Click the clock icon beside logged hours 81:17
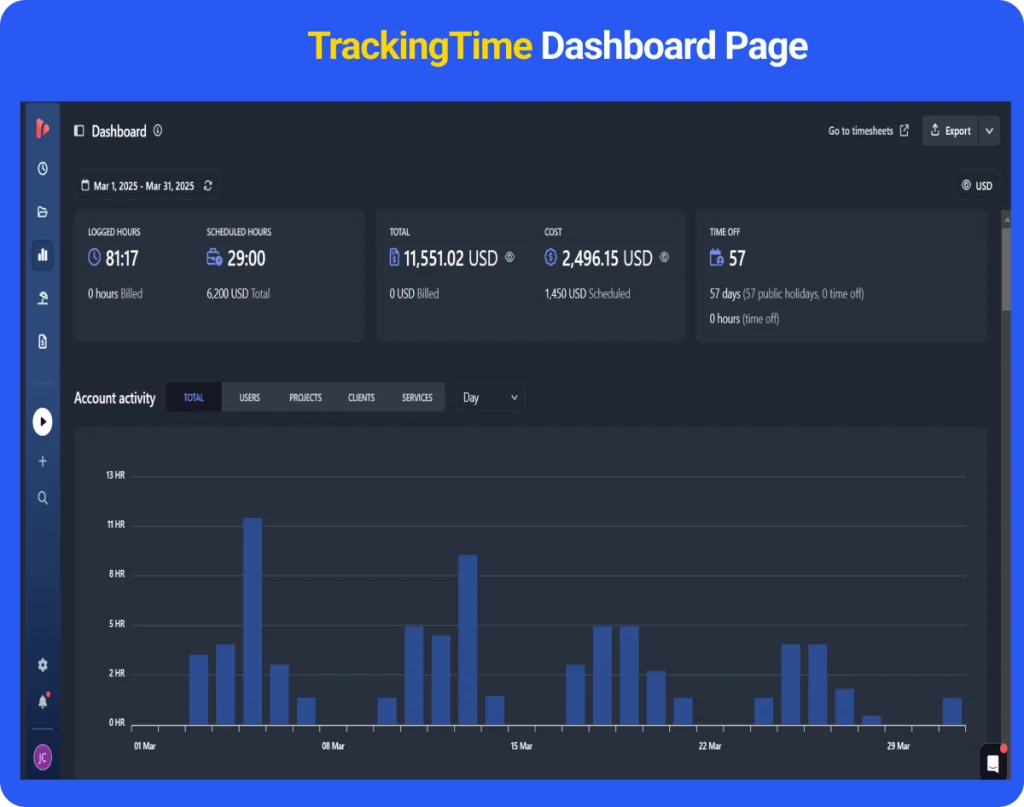1024x807 pixels. coord(94,257)
